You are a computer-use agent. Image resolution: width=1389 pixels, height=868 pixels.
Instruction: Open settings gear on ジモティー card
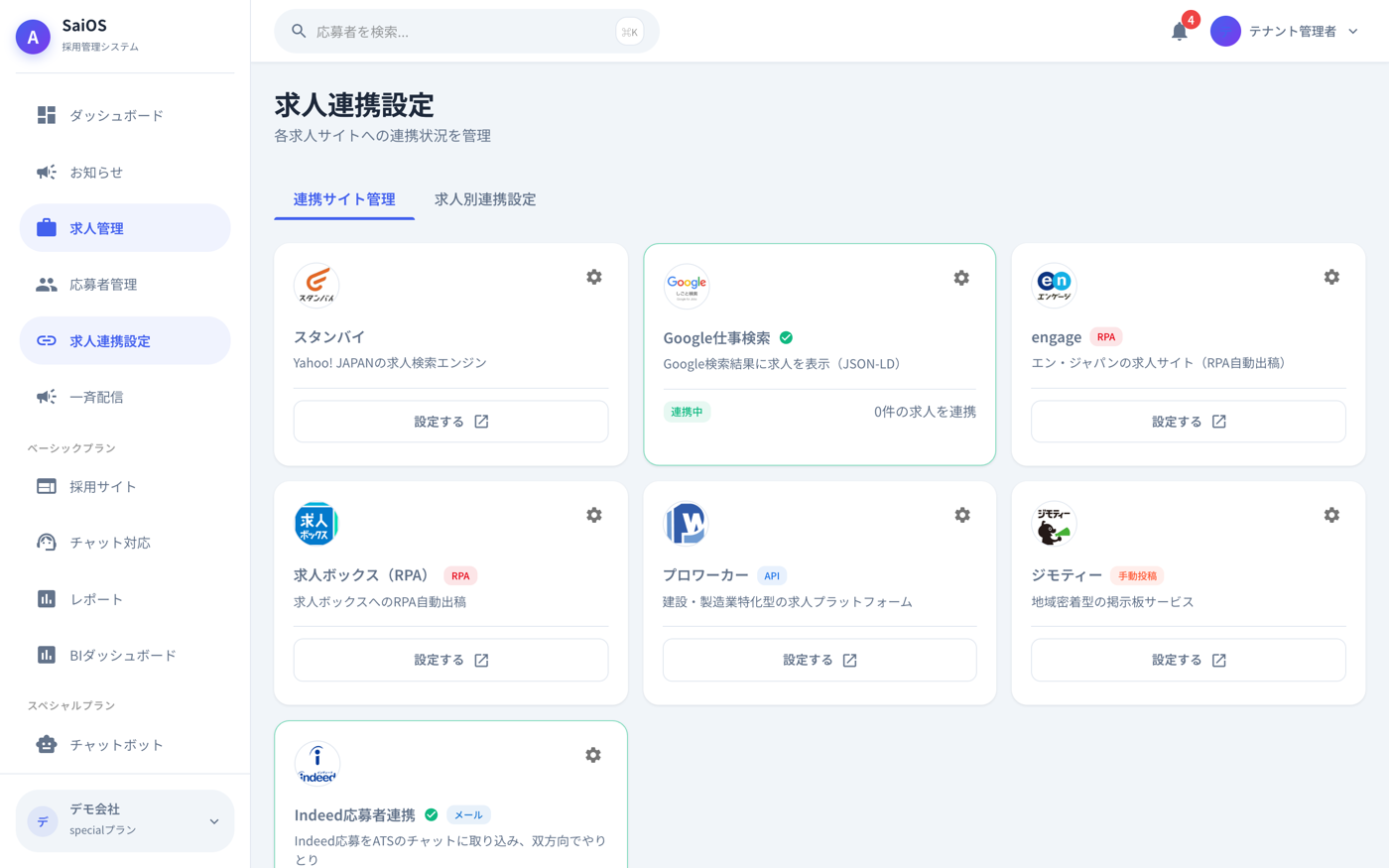pyautogui.click(x=1331, y=515)
